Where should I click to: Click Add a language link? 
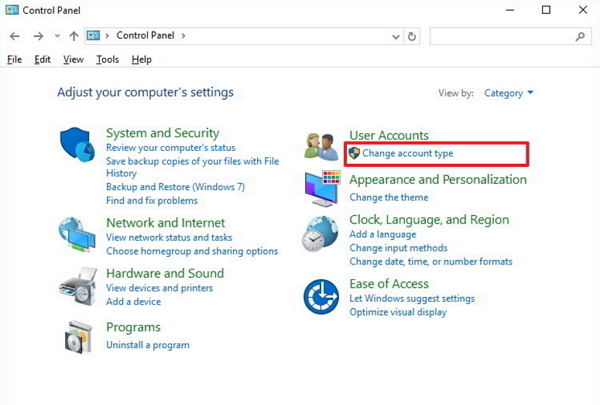[x=383, y=234]
